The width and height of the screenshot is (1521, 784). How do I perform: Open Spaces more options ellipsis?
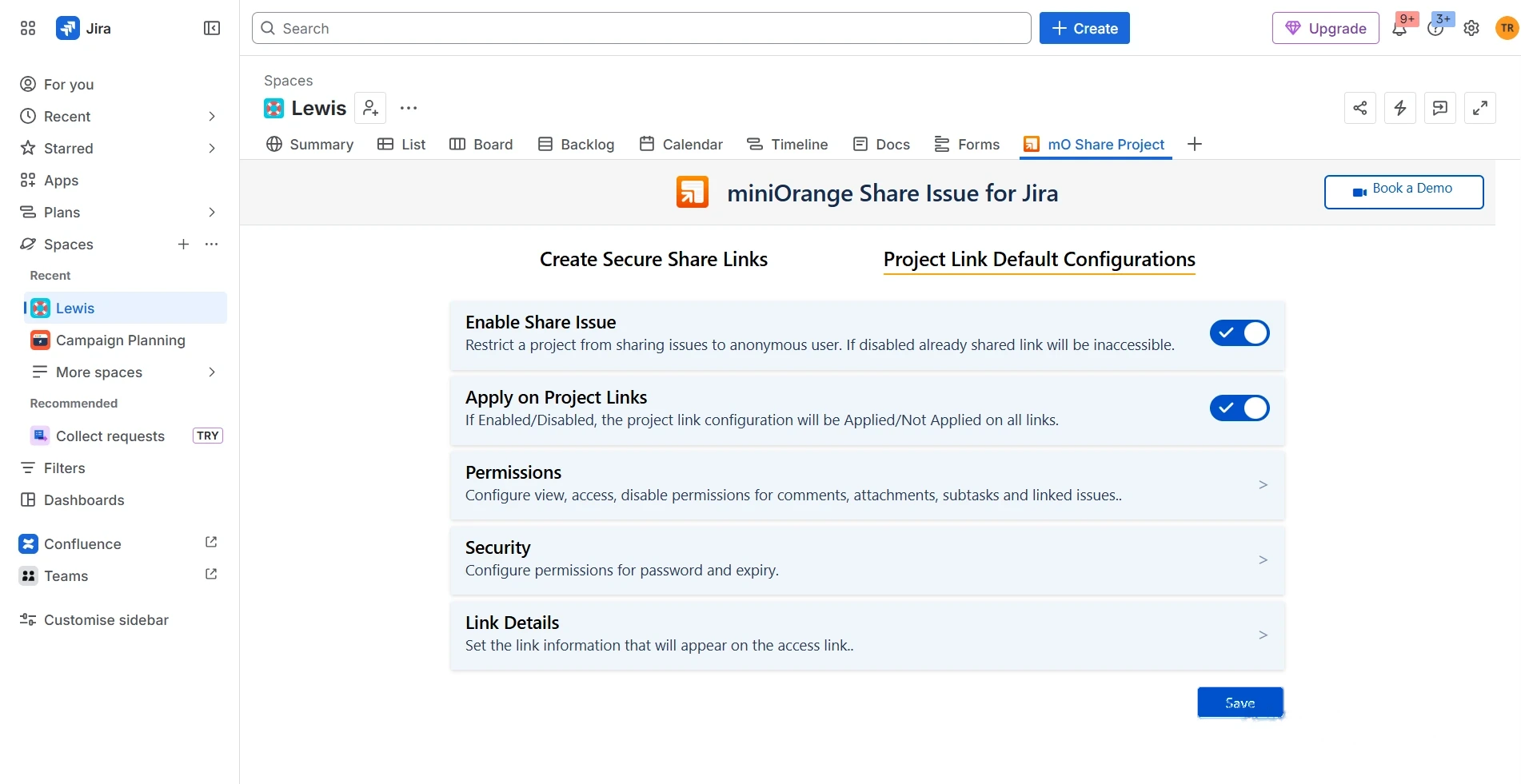click(x=212, y=244)
